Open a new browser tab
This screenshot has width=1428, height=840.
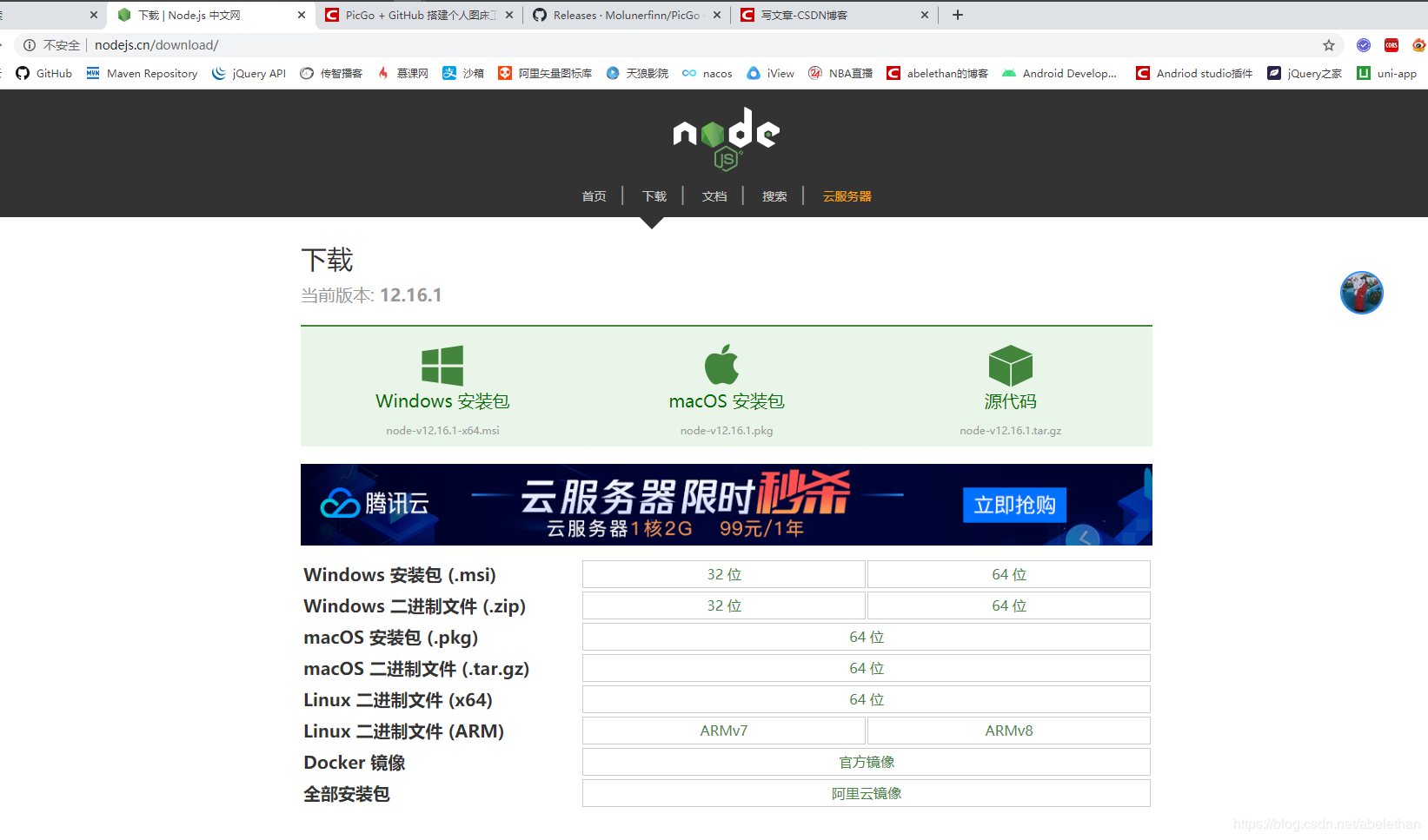pos(958,15)
